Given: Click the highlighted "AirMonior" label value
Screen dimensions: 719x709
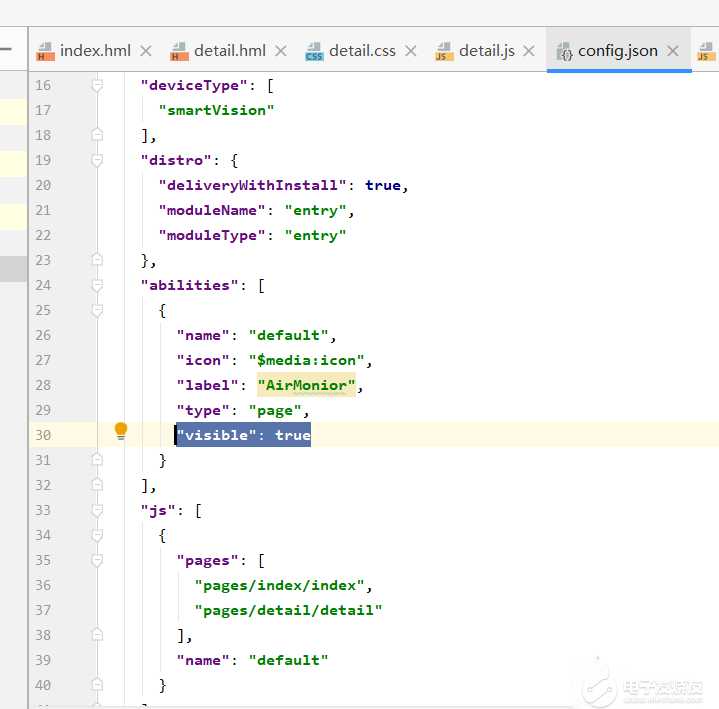Looking at the screenshot, I should pyautogui.click(x=307, y=385).
